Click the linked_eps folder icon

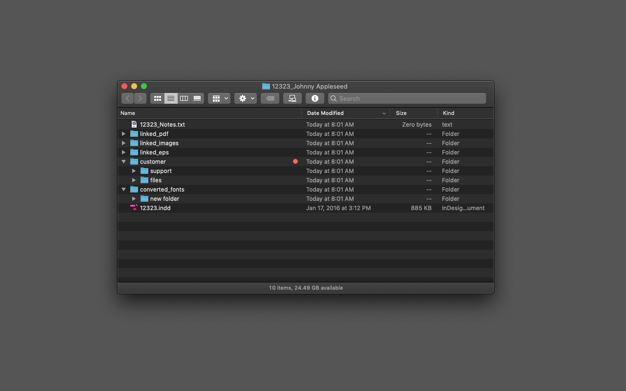click(x=134, y=152)
